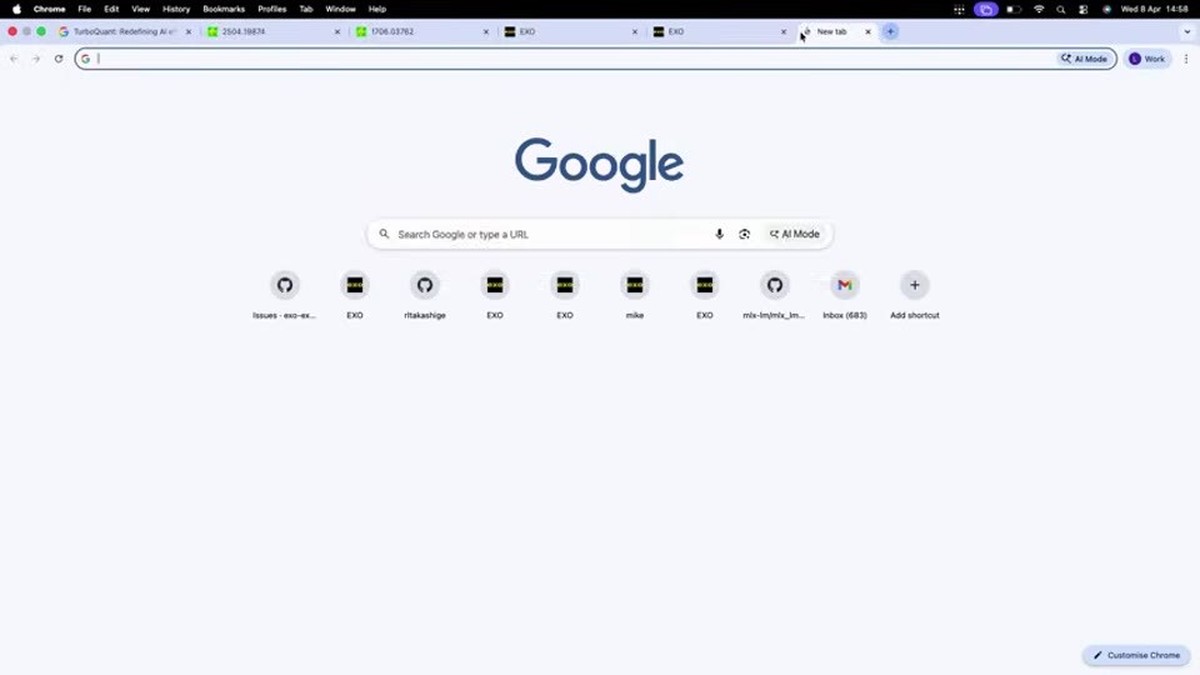Open the Work profile button
This screenshot has width=1200, height=675.
point(1147,59)
